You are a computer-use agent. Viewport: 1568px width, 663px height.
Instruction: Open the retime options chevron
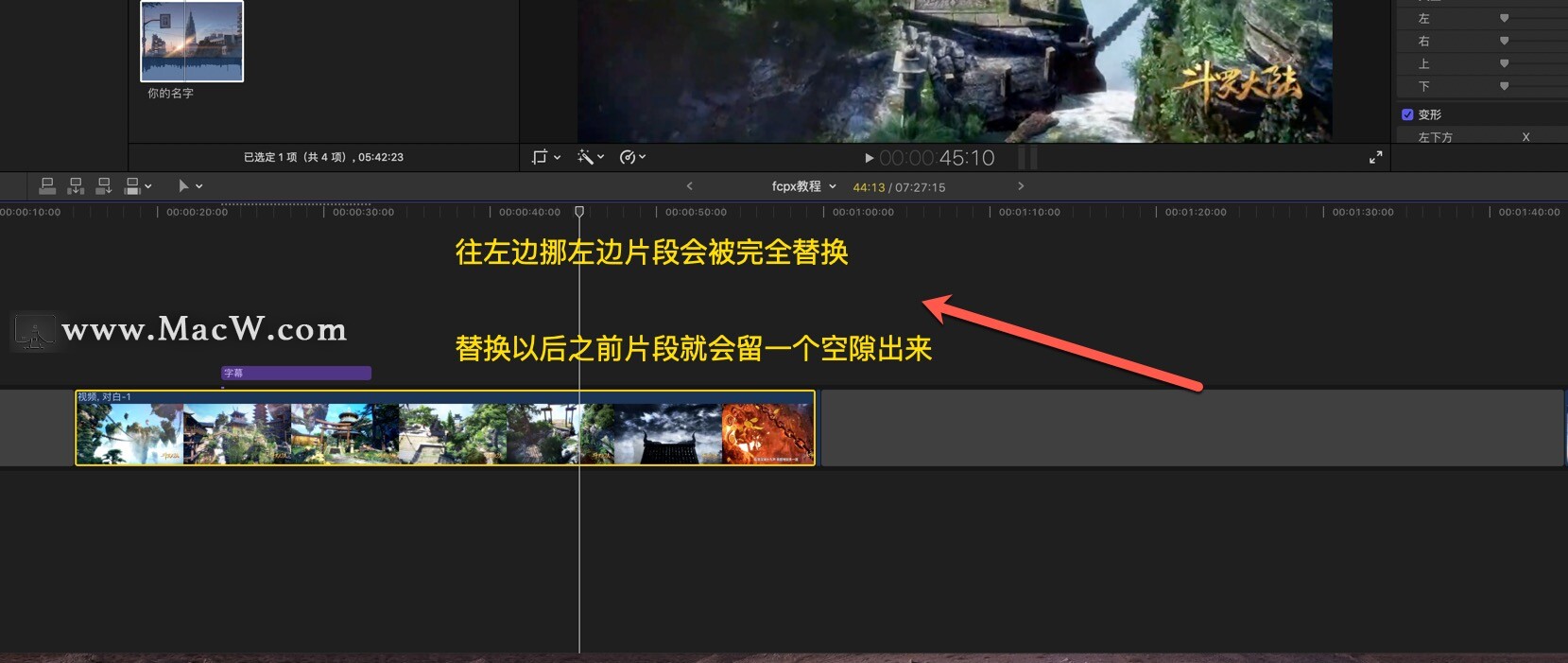coord(643,157)
